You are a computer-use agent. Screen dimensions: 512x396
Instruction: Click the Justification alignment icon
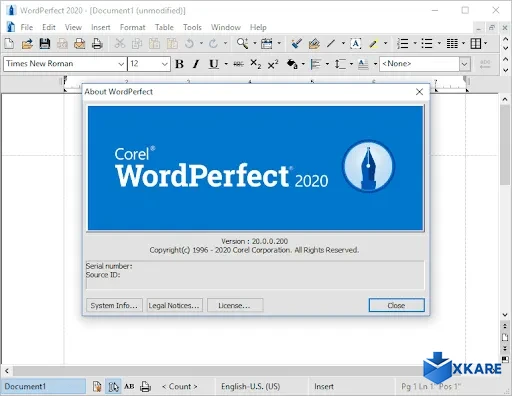tap(315, 64)
